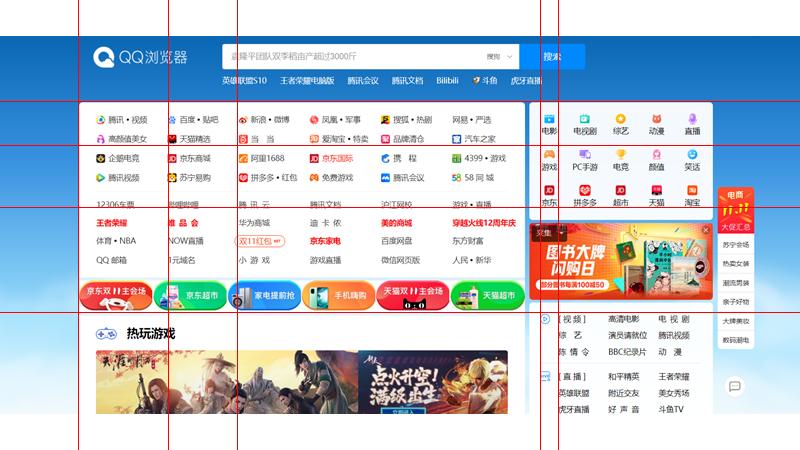Open the 超市 icon

(x=620, y=190)
